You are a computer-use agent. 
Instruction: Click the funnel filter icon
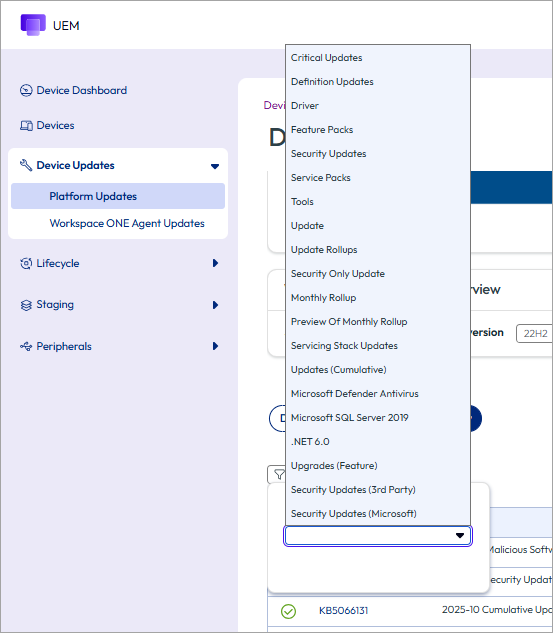(279, 474)
